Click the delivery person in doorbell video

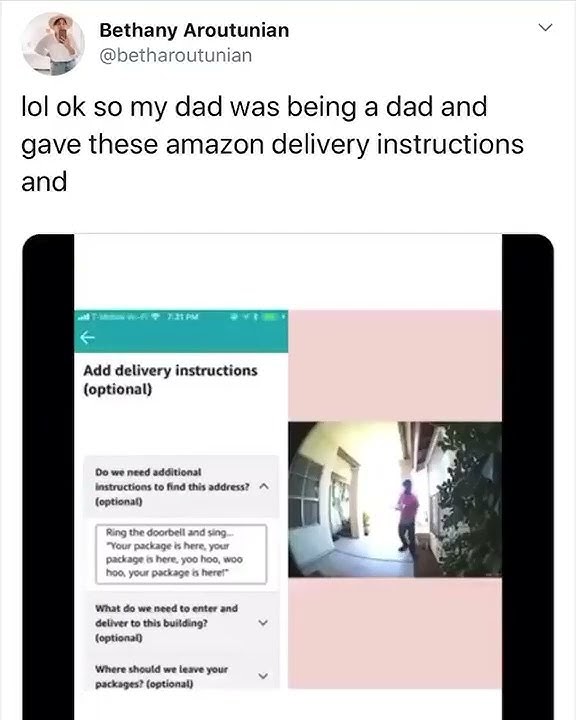(x=407, y=515)
